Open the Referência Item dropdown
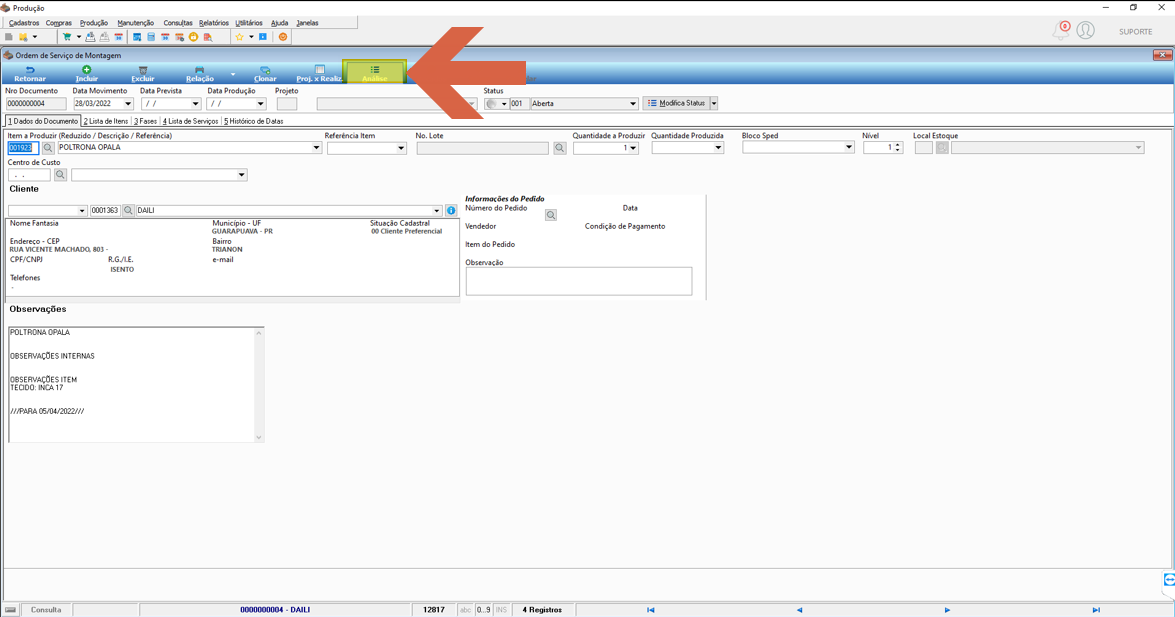Image resolution: width=1175 pixels, height=617 pixels. [401, 148]
